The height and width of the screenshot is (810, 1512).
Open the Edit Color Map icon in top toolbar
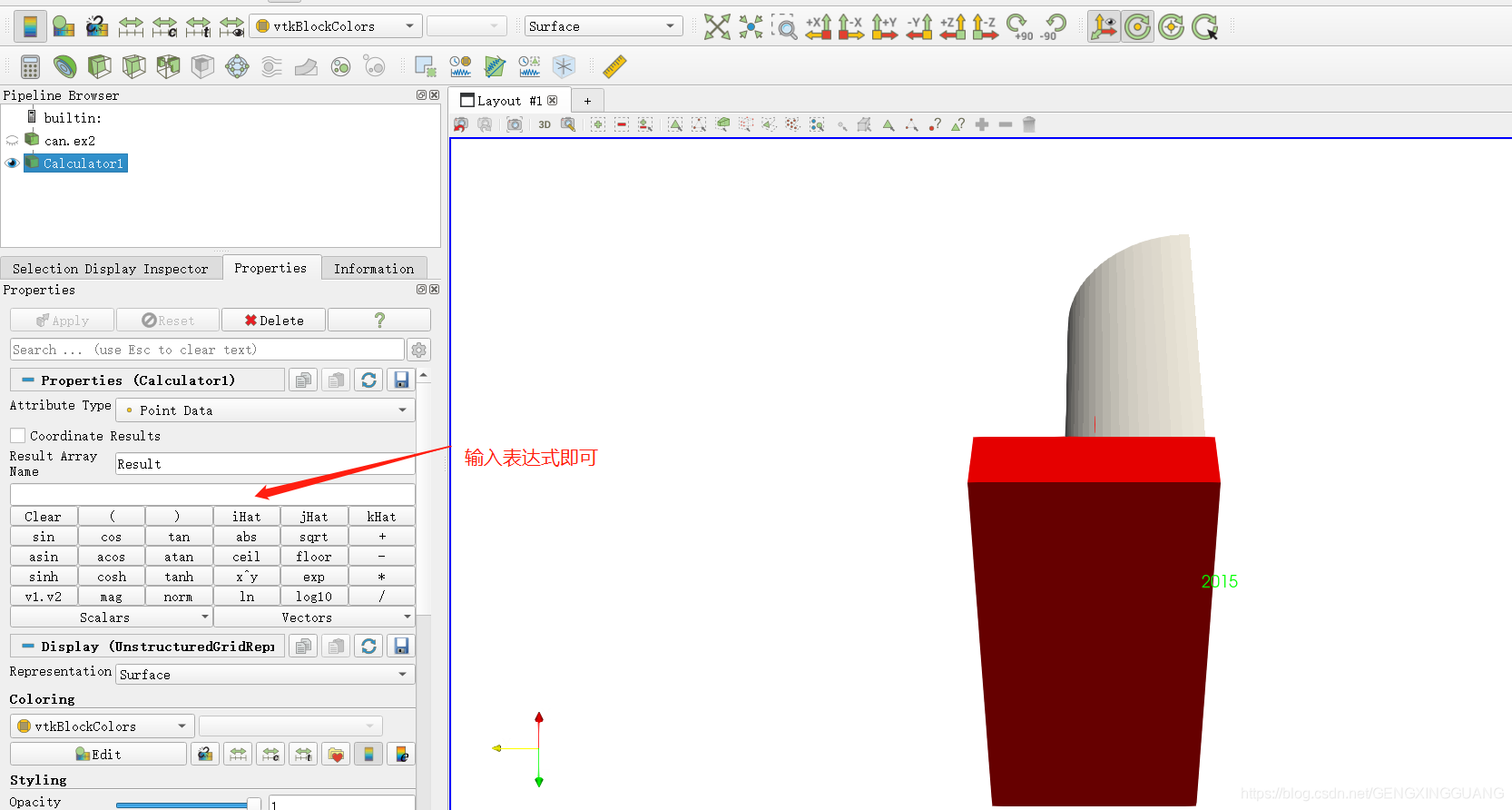click(64, 26)
